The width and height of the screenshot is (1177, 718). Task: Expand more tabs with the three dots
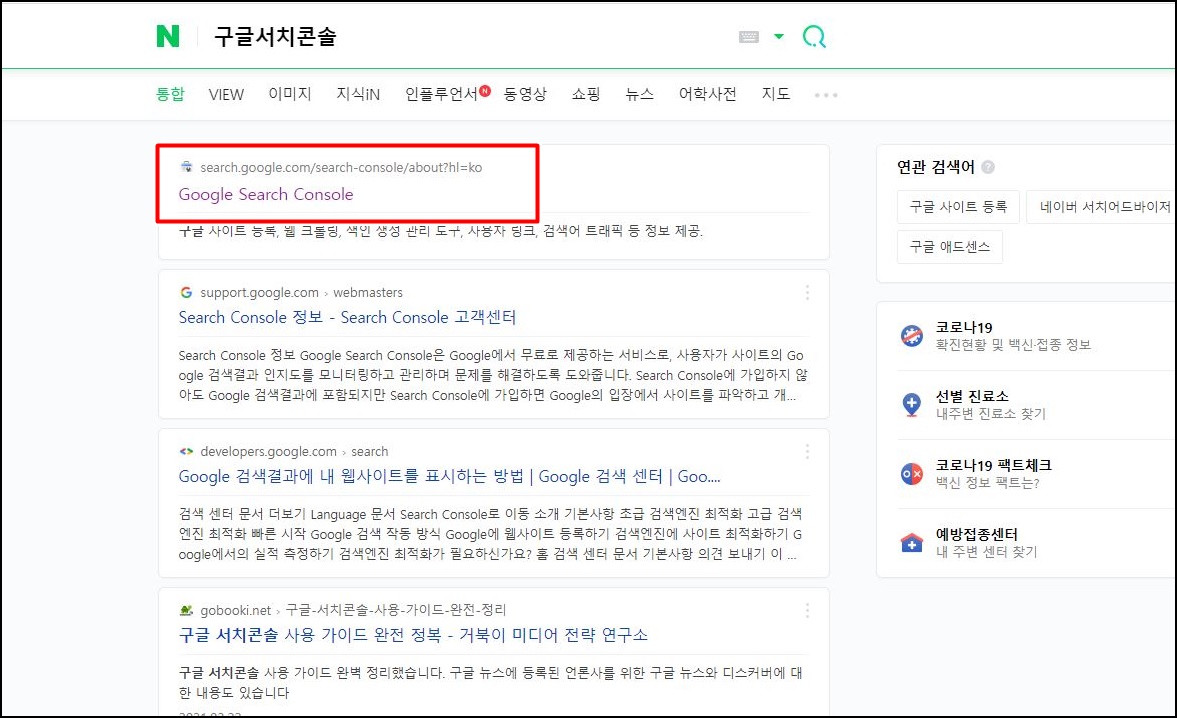click(x=826, y=95)
